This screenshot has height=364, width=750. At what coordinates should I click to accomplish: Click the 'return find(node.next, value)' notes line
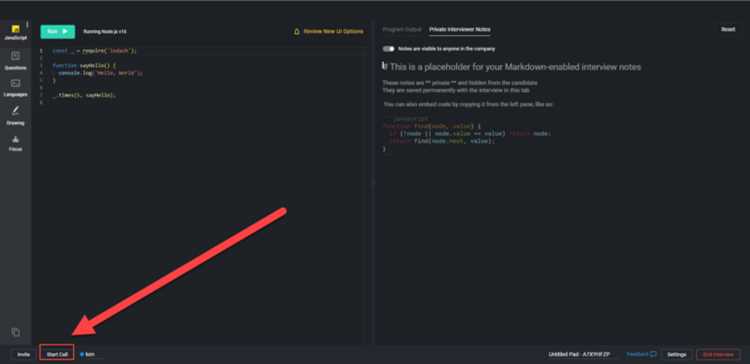click(x=443, y=141)
